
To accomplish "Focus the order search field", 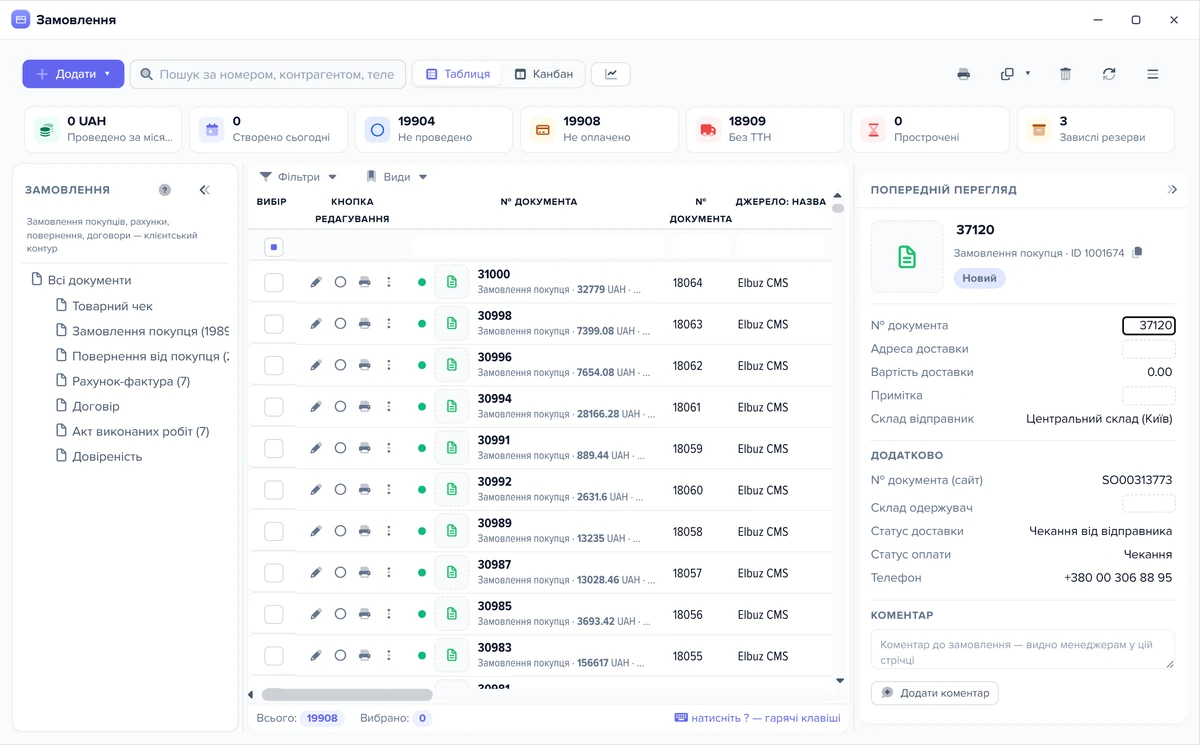I will coord(268,74).
